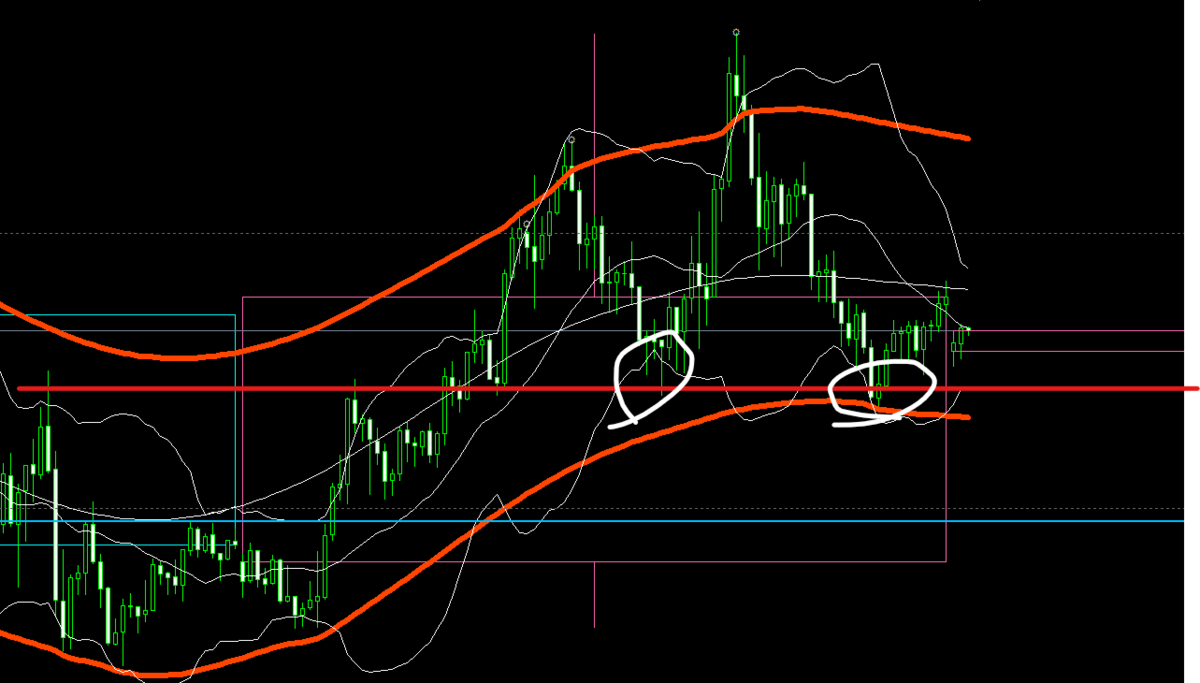Click the last candle at chart's right end
Viewport: 1200px width, 683px height.
coord(967,331)
